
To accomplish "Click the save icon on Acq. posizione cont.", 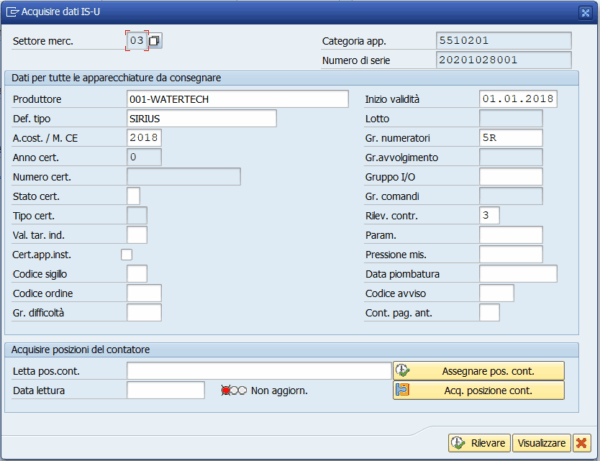I will coord(403,390).
